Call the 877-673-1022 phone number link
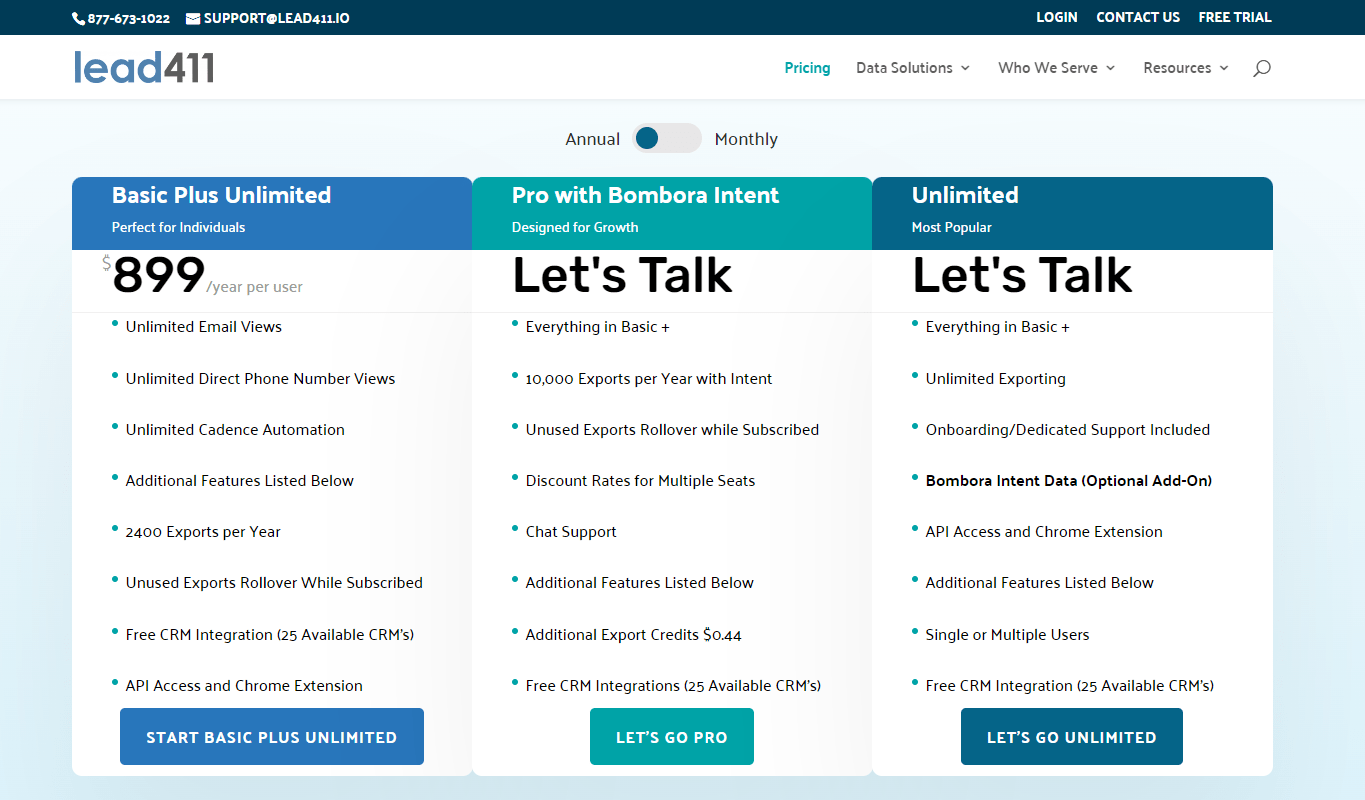Image resolution: width=1365 pixels, height=800 pixels. point(129,17)
